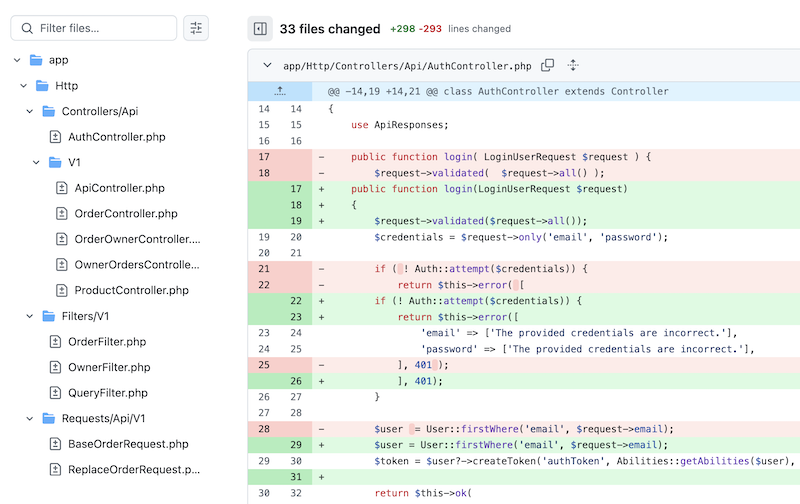The height and width of the screenshot is (504, 800).
Task: Collapse the app folder
Action: [x=17, y=60]
